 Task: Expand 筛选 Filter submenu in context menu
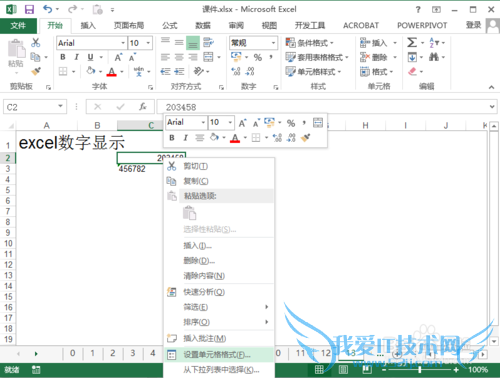[x=219, y=307]
